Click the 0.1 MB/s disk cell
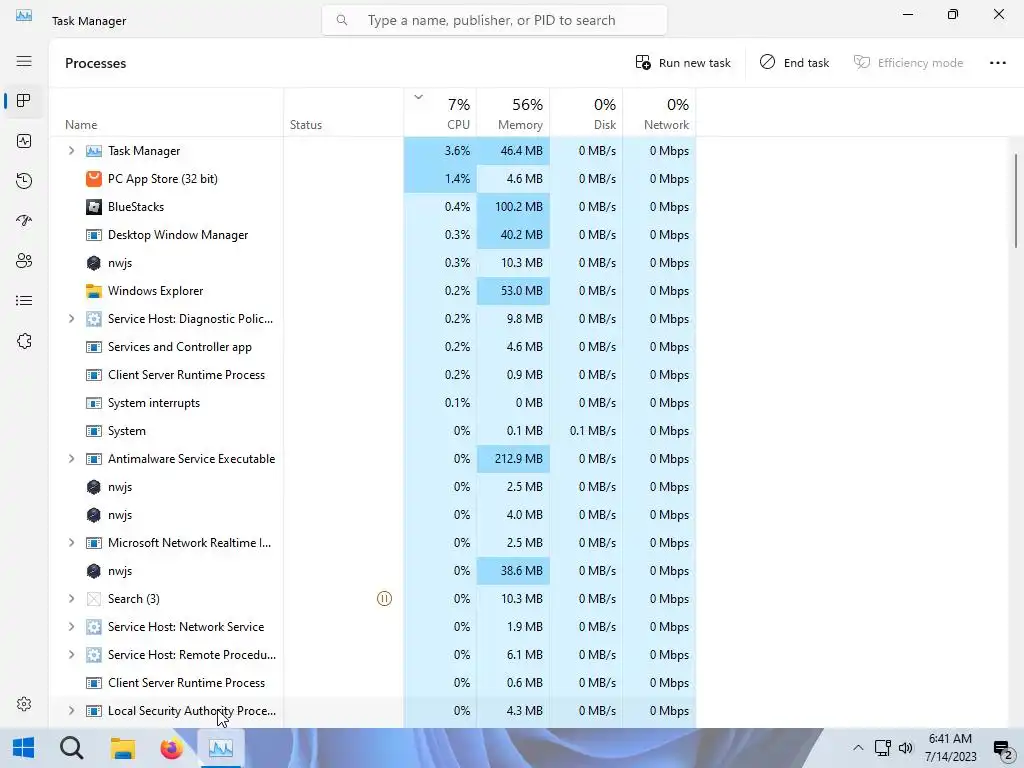 pyautogui.click(x=586, y=431)
